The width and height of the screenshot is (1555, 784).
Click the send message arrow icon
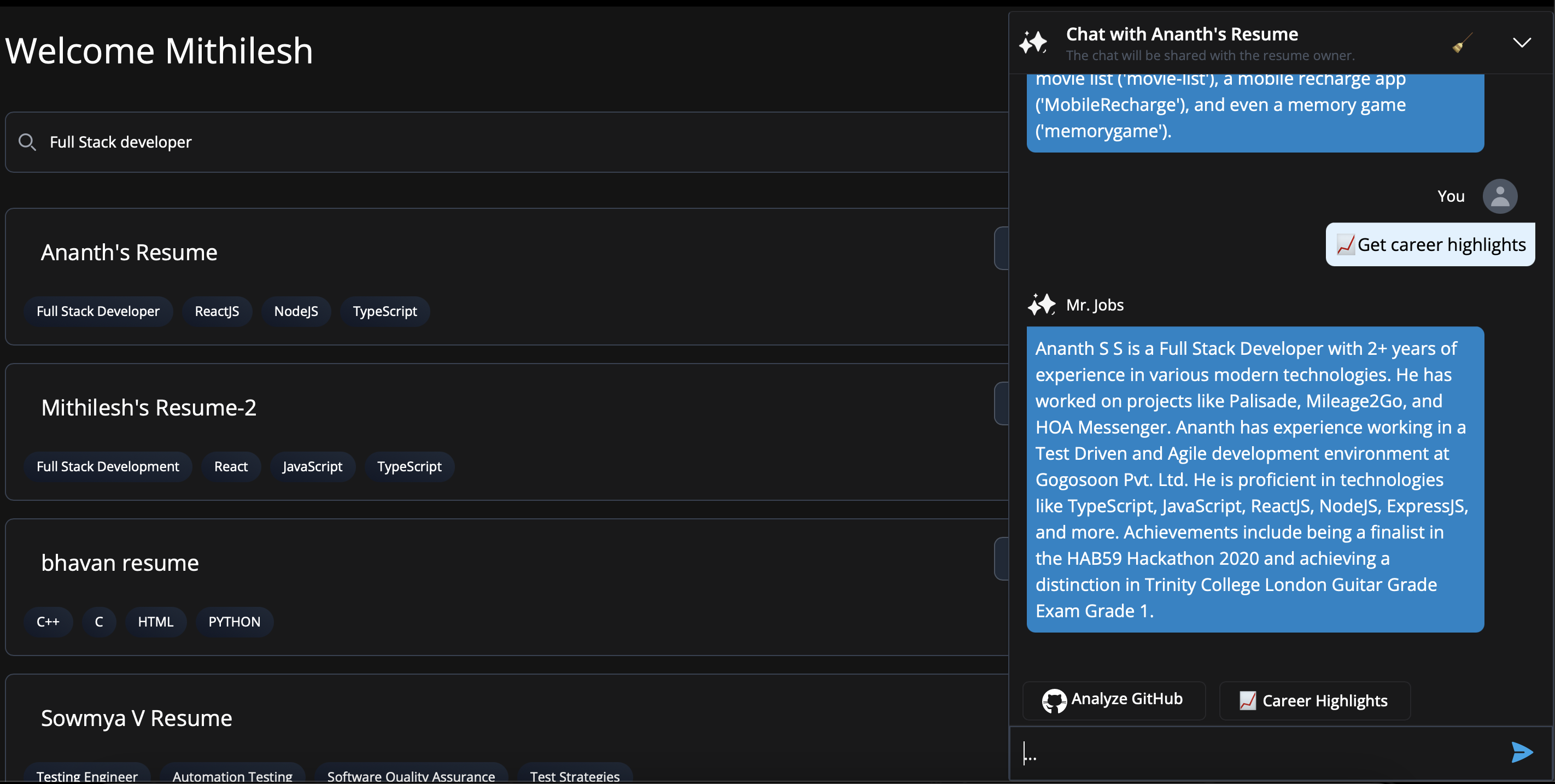click(1521, 752)
